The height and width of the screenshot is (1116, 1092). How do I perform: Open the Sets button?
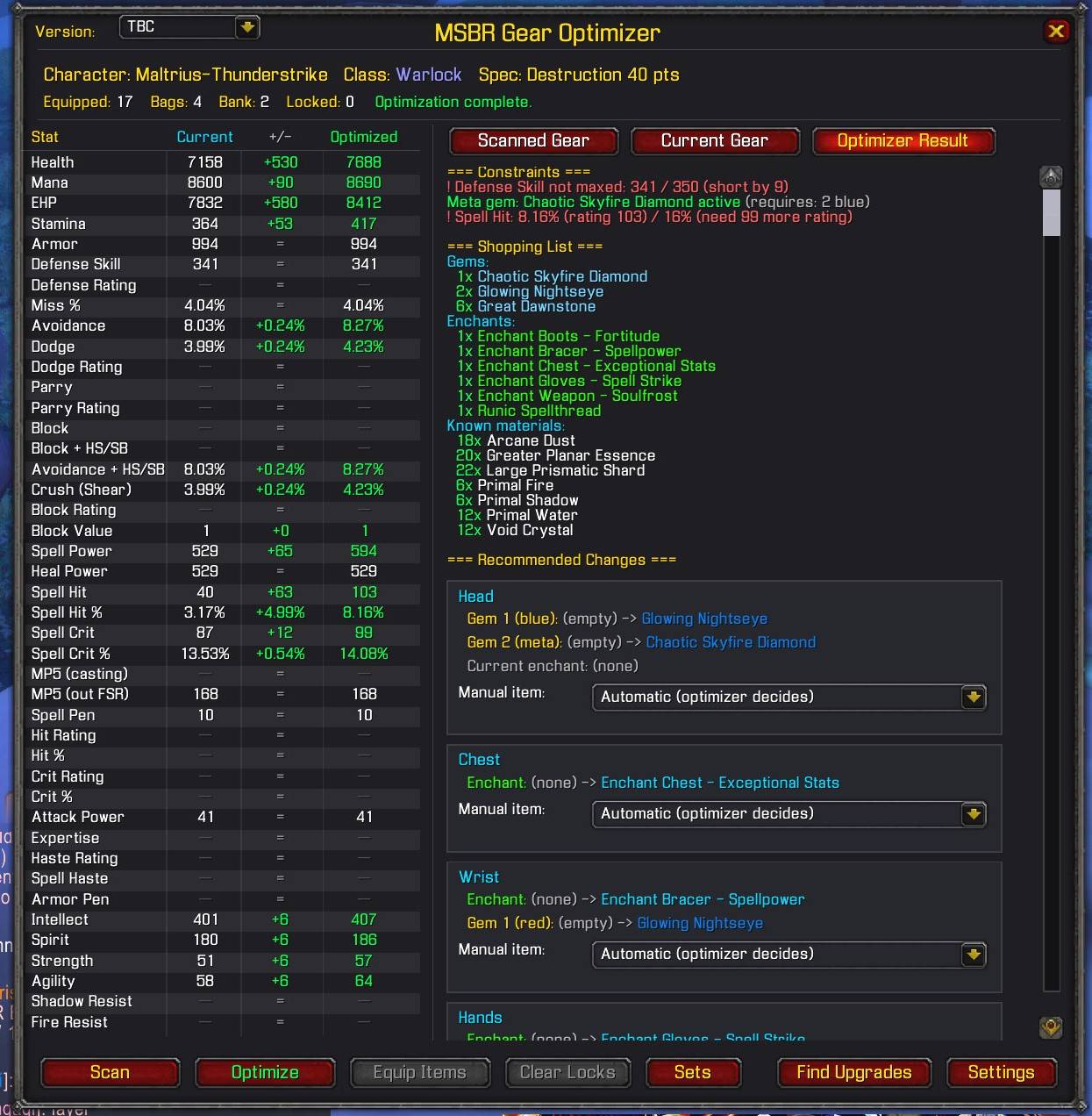click(x=692, y=1072)
